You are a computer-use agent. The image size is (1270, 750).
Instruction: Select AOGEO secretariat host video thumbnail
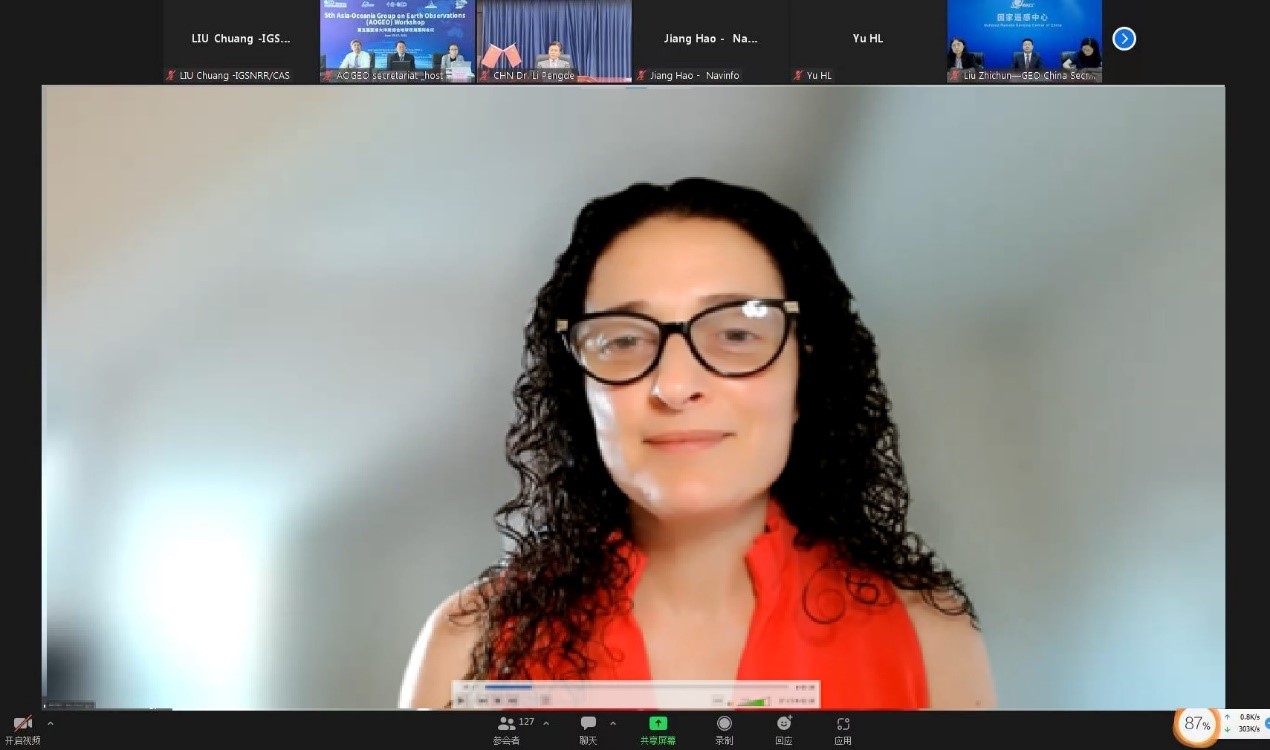coord(397,41)
